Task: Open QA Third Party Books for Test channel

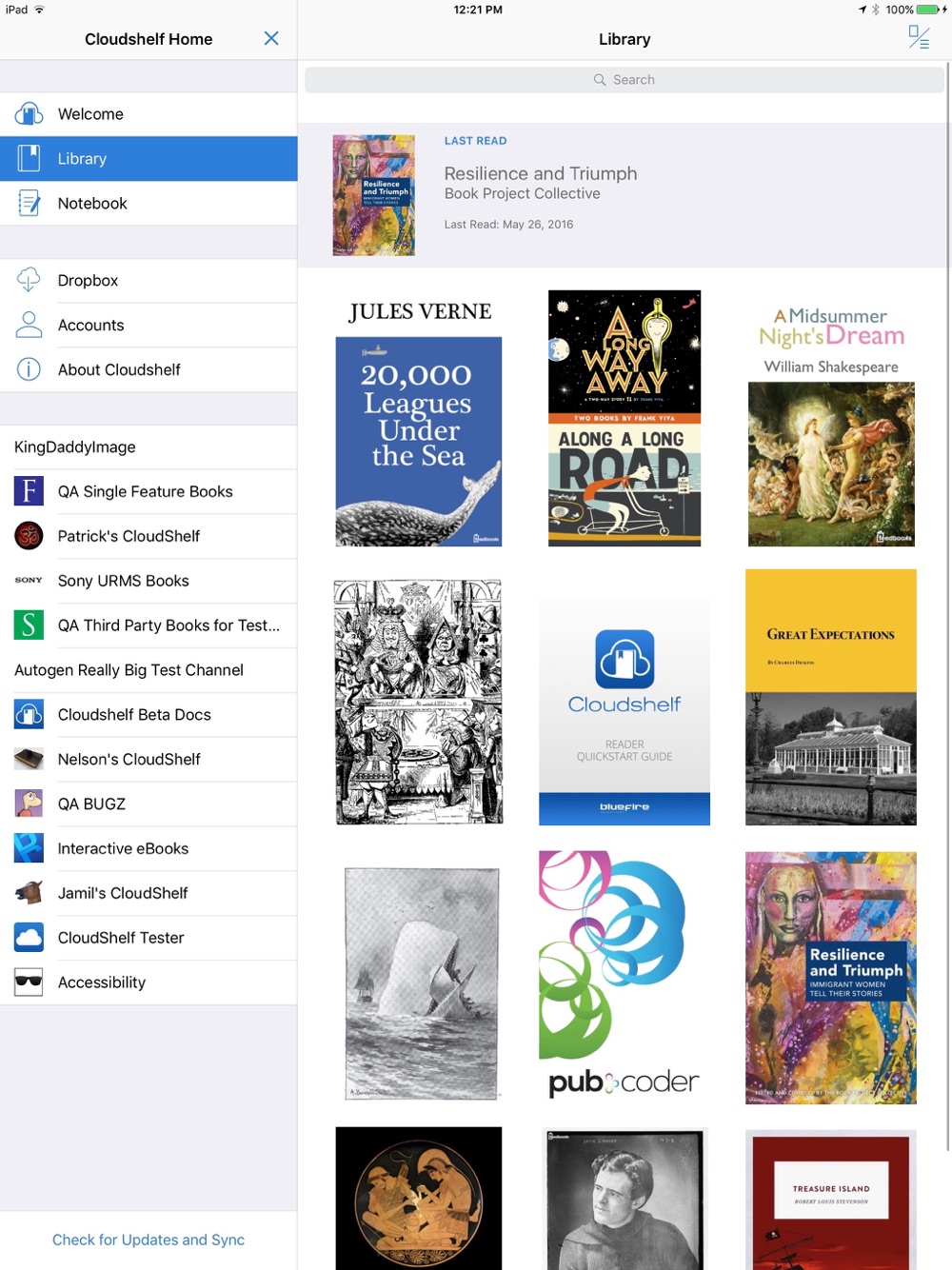Action: 149,625
